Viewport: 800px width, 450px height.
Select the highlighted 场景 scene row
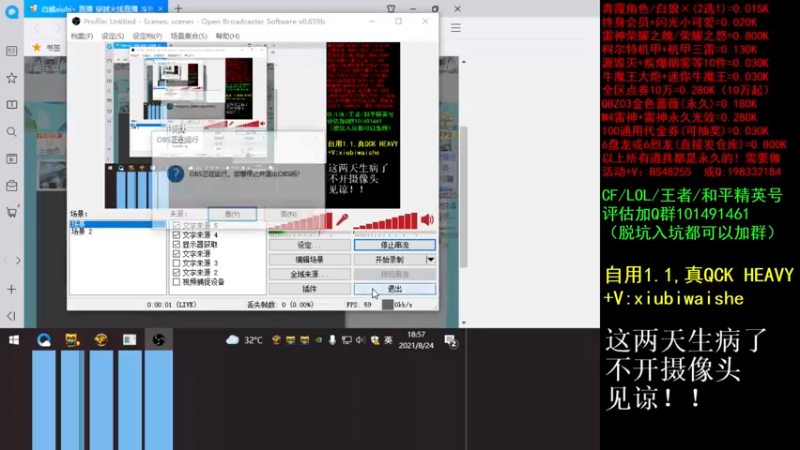point(117,224)
